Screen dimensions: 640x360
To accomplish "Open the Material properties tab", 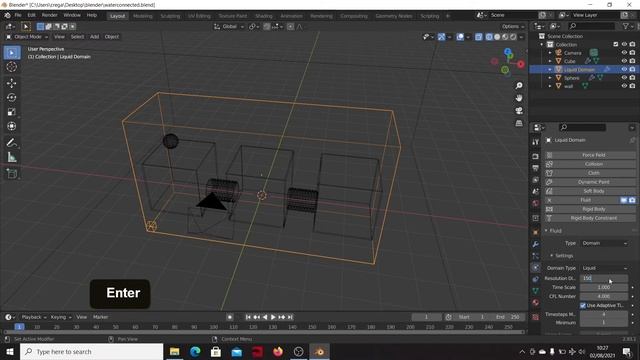I will point(536,302).
